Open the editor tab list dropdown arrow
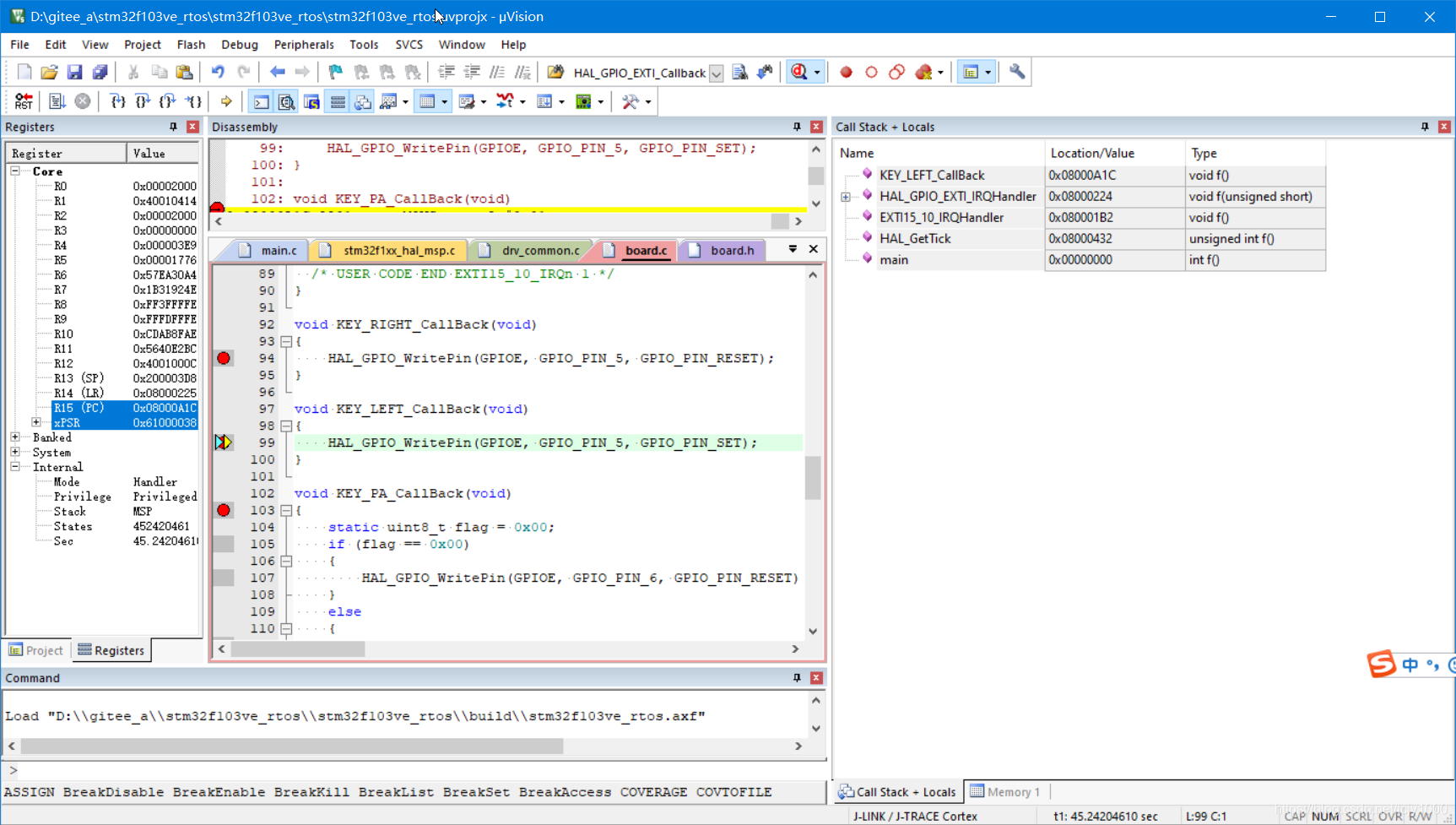The width and height of the screenshot is (1456, 825). tap(793, 249)
